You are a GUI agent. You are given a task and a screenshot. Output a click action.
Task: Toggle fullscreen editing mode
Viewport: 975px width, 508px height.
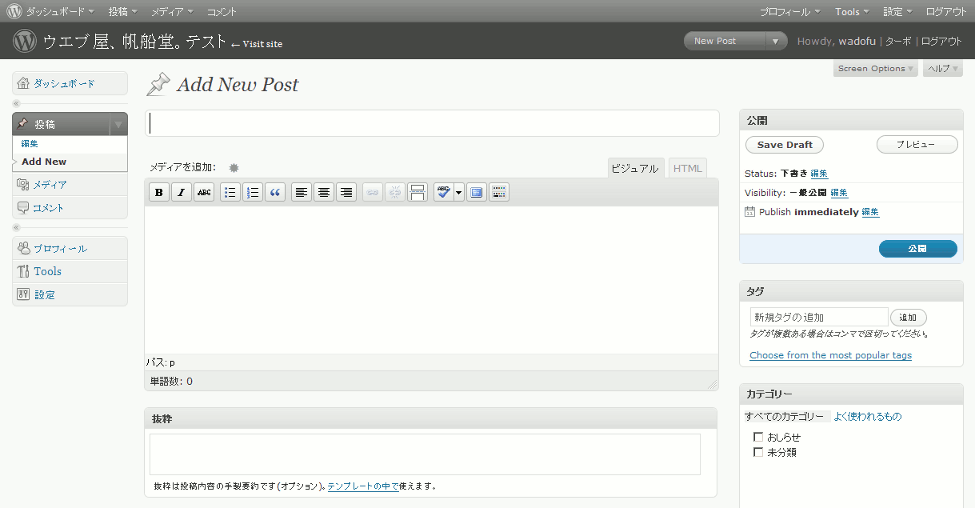(x=476, y=192)
